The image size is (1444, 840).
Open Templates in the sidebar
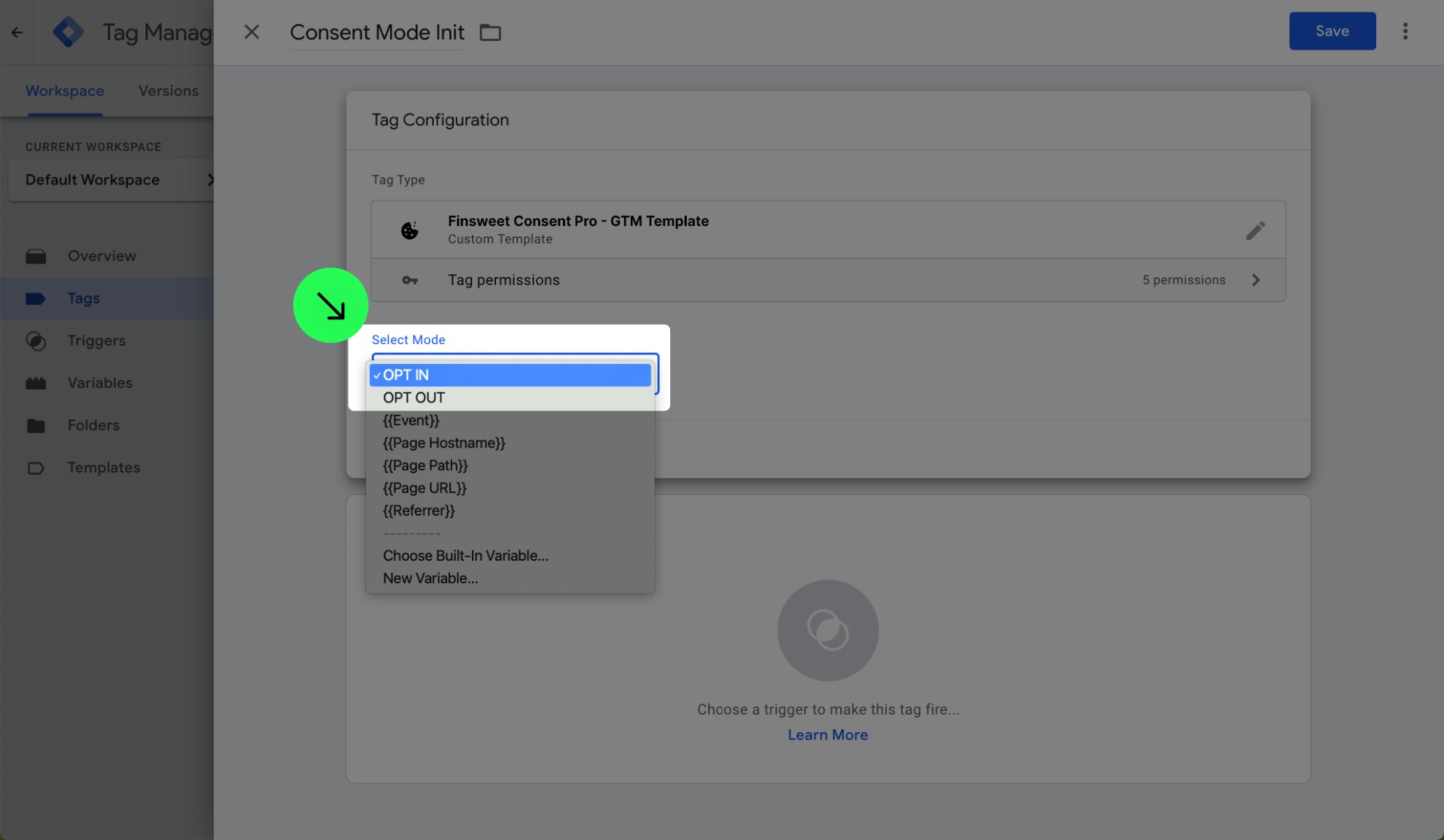[x=106, y=467]
